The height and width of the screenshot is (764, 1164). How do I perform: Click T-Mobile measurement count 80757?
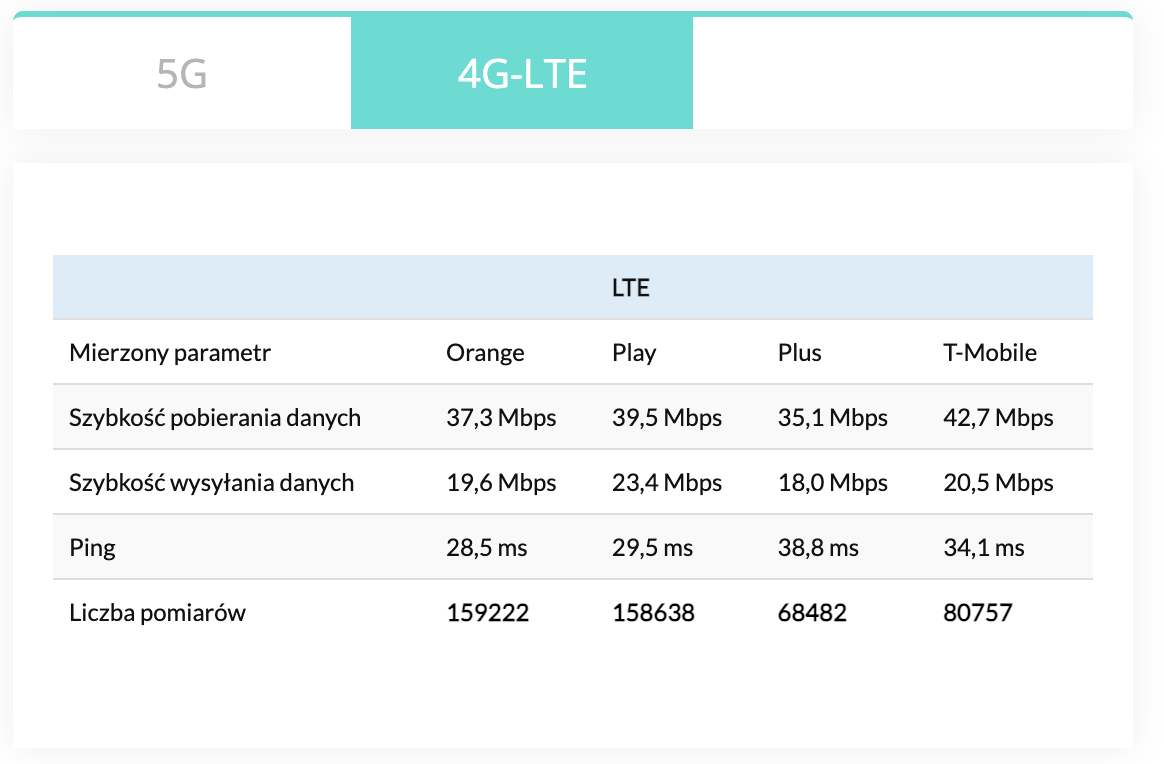(x=977, y=612)
